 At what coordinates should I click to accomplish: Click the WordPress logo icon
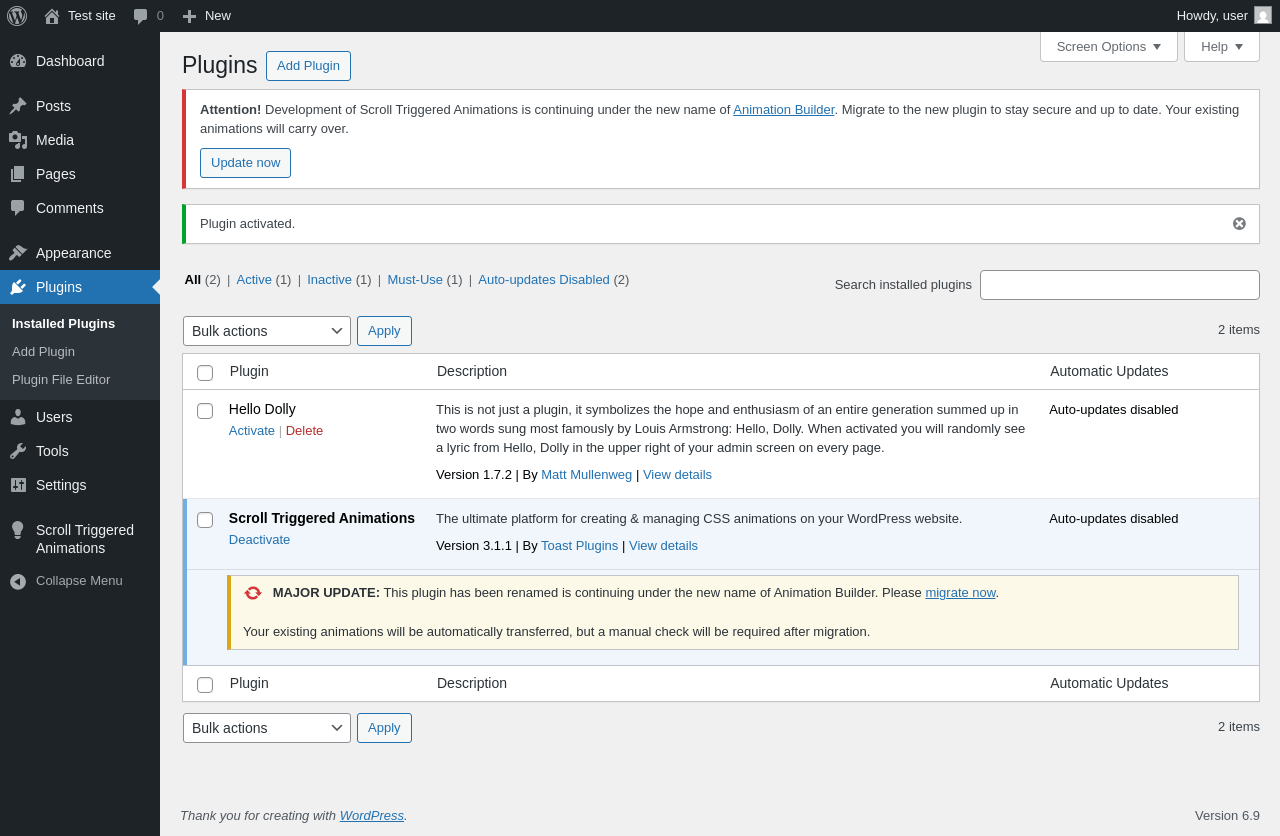17,16
